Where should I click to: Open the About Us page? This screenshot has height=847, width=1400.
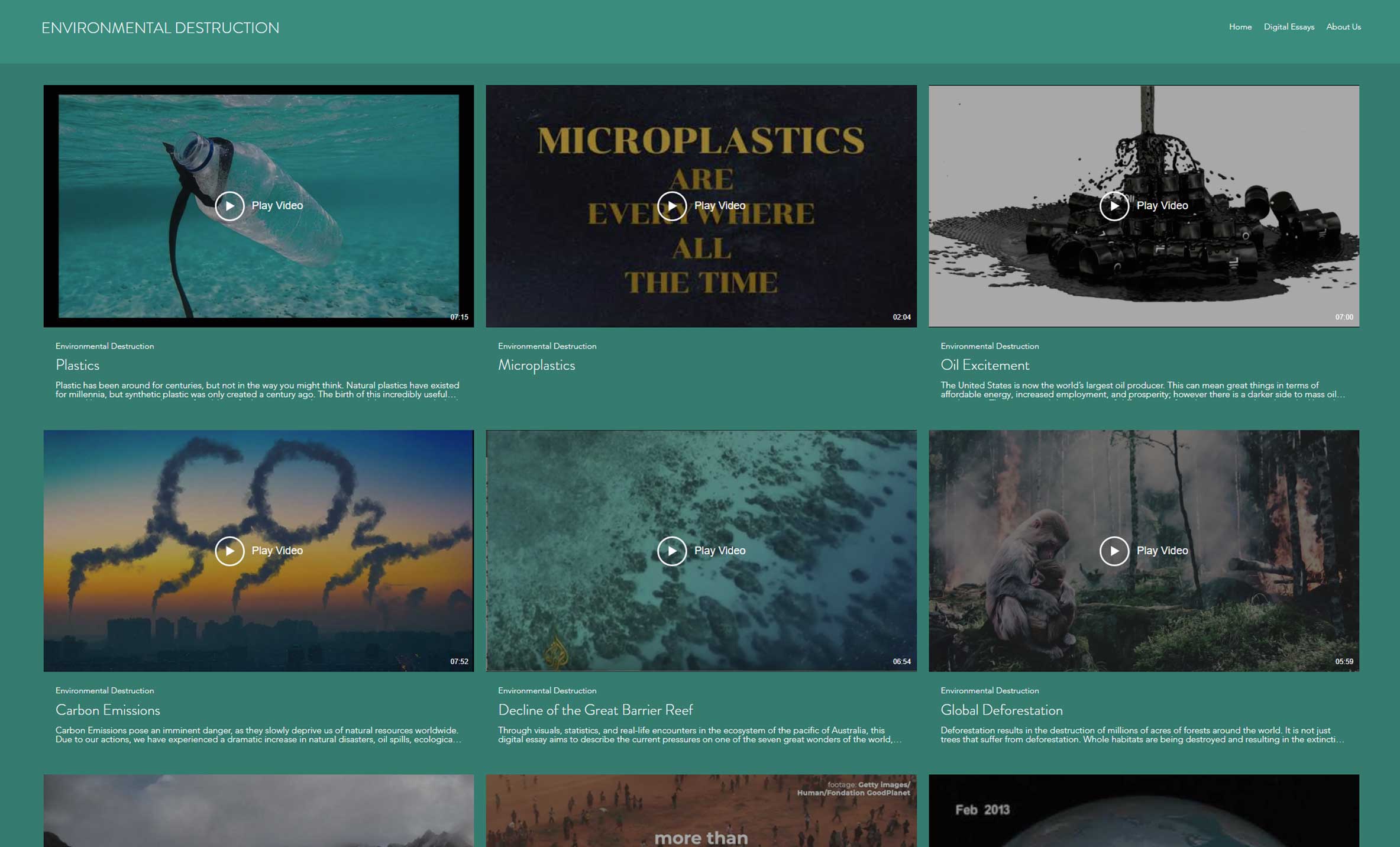[1343, 27]
